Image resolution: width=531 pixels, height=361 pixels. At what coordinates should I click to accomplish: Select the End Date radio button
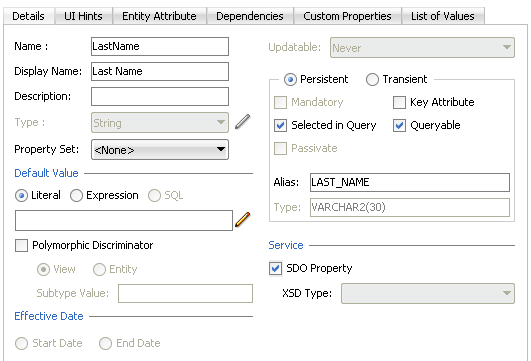point(105,343)
